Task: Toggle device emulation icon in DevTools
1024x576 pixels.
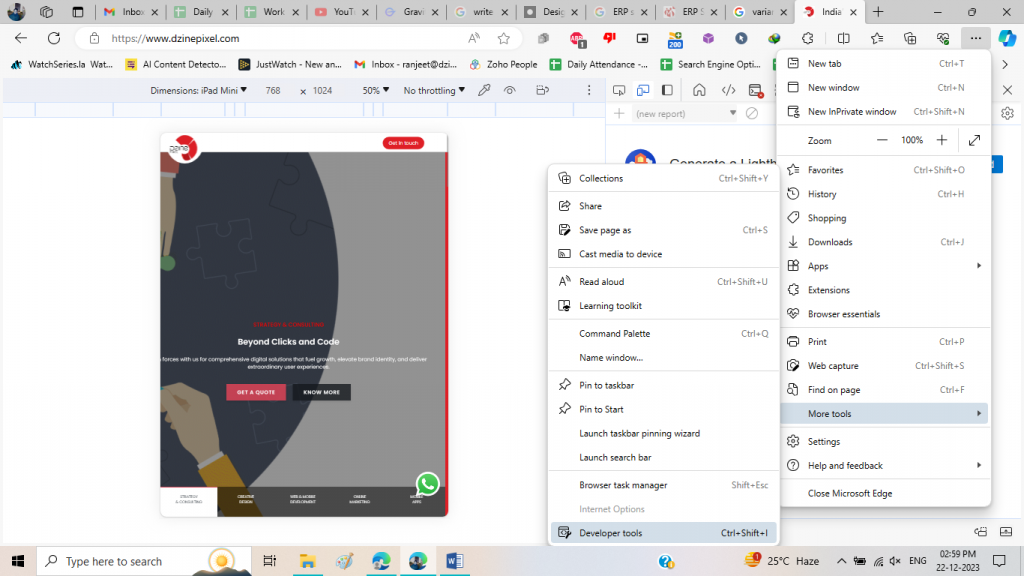Action: [643, 90]
